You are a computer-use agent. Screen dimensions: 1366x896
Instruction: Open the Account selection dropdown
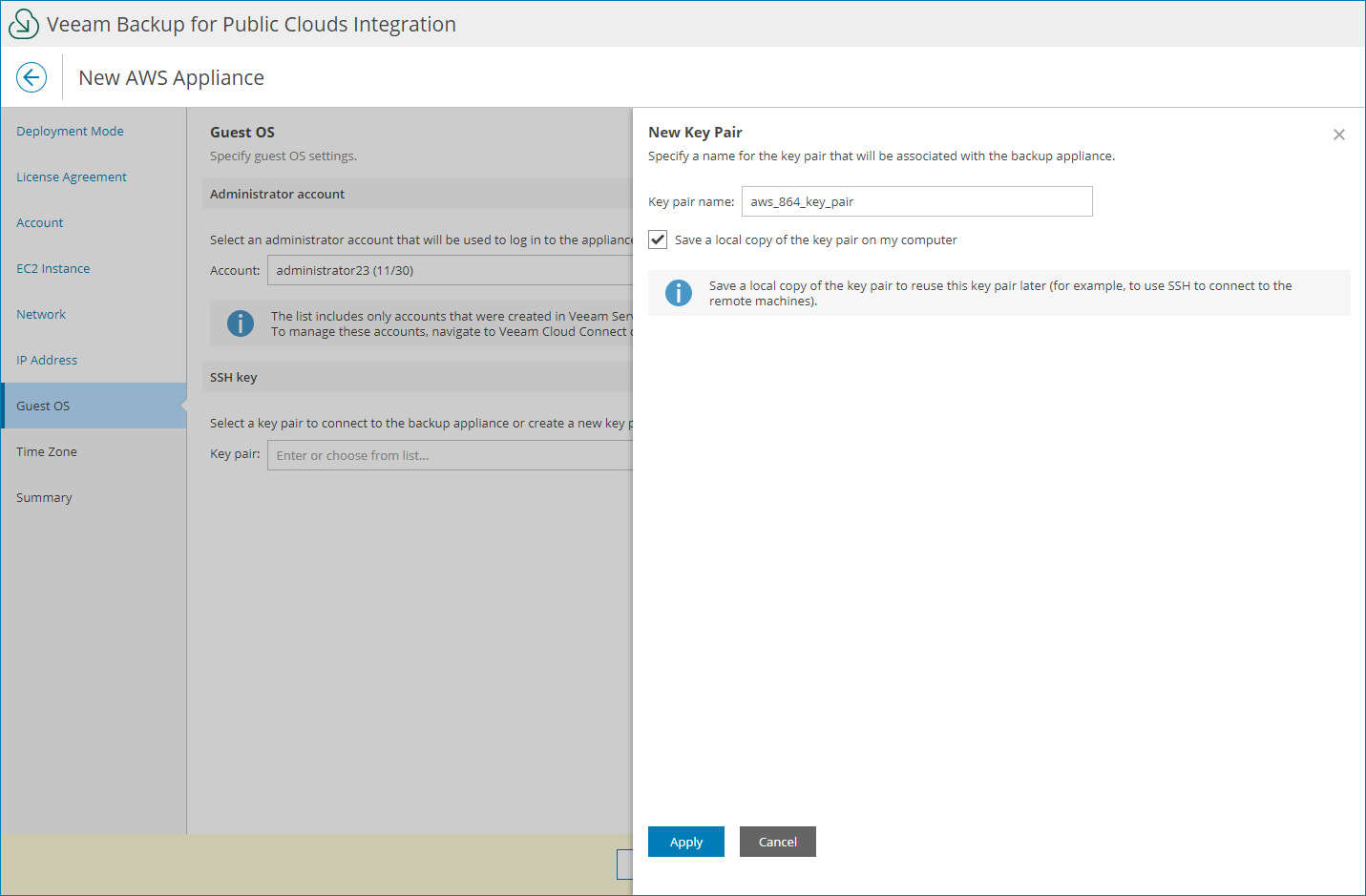click(x=449, y=269)
